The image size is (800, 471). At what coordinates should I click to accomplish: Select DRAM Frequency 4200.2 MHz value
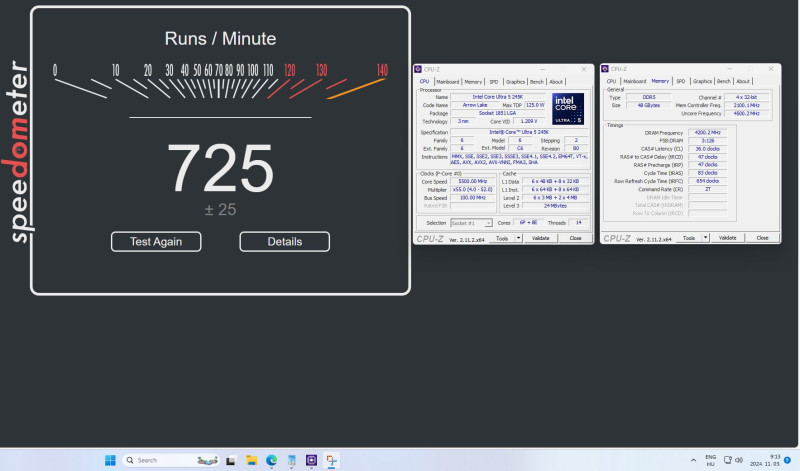(x=708, y=133)
